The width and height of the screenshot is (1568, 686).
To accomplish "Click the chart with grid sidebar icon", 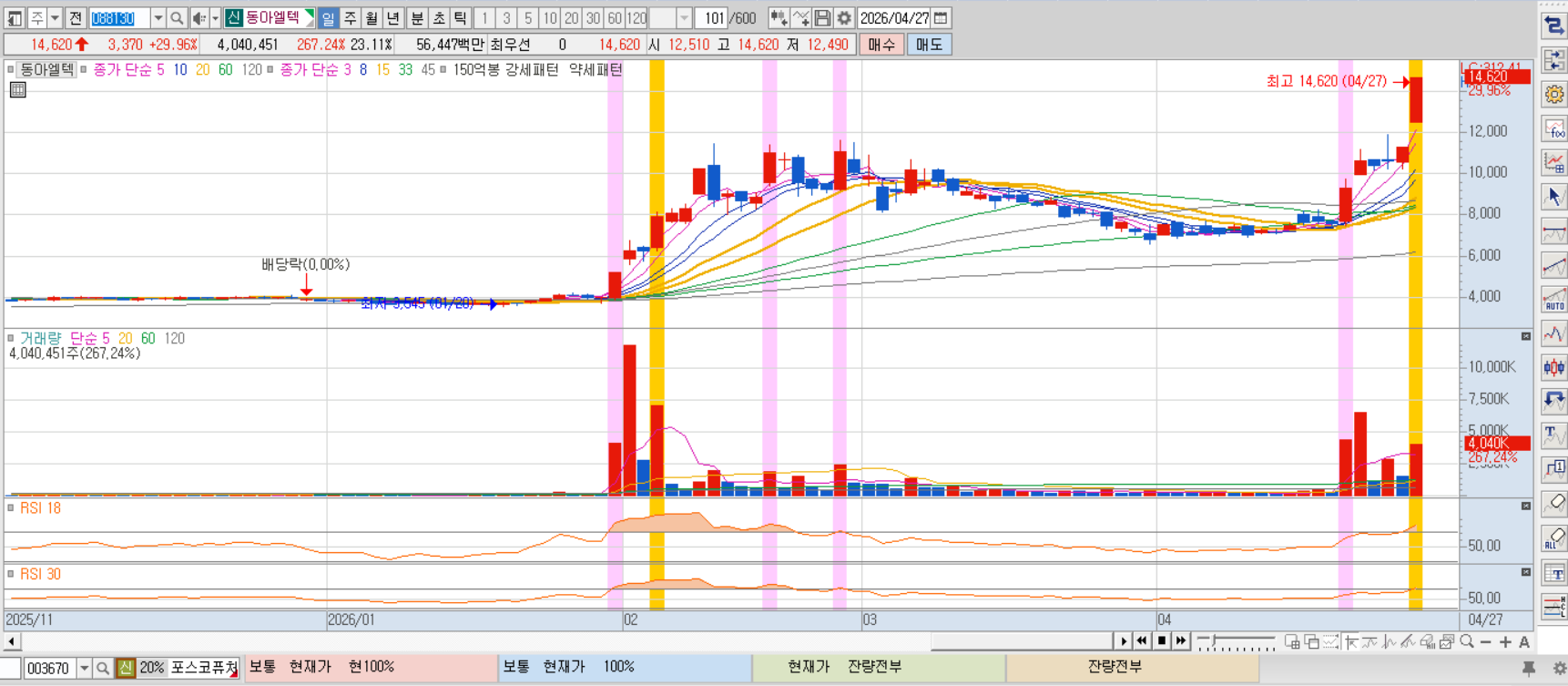I will tap(1553, 162).
